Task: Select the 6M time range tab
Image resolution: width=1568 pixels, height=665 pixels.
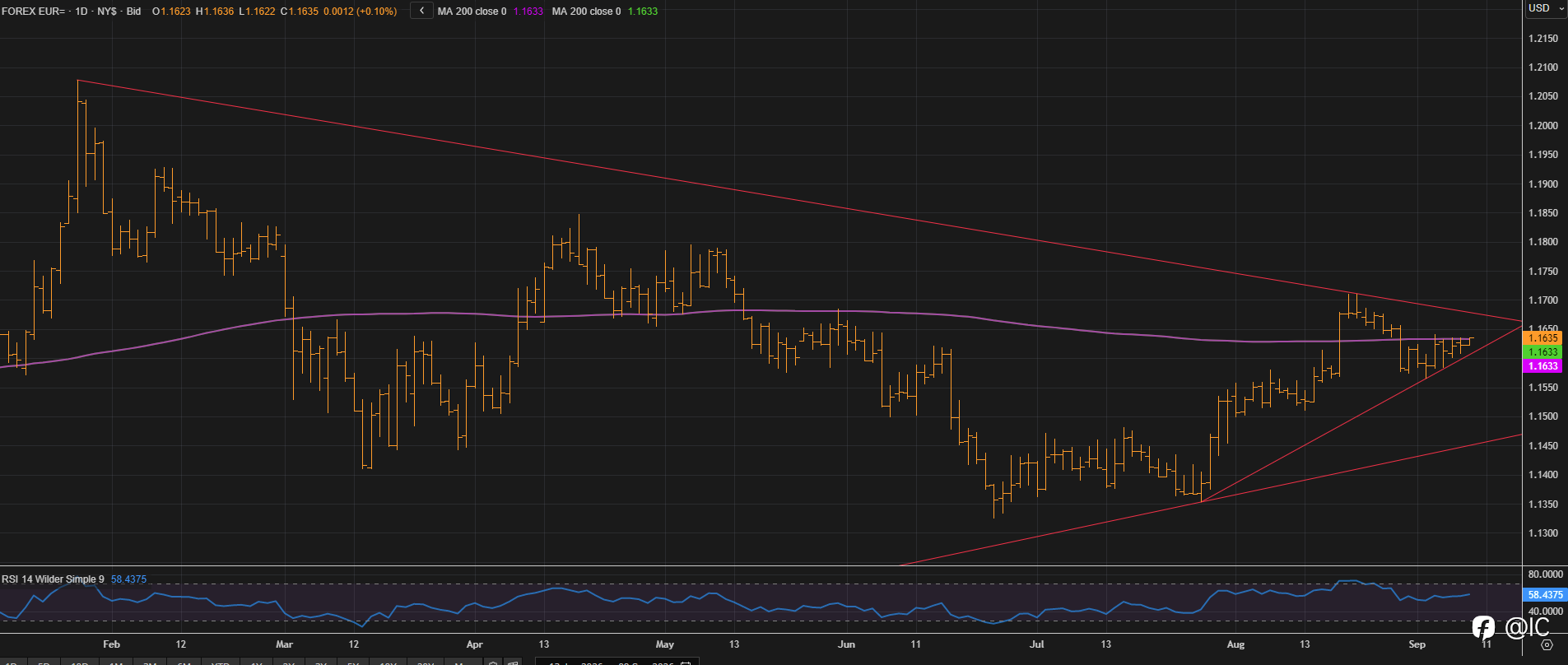Action: 184,663
